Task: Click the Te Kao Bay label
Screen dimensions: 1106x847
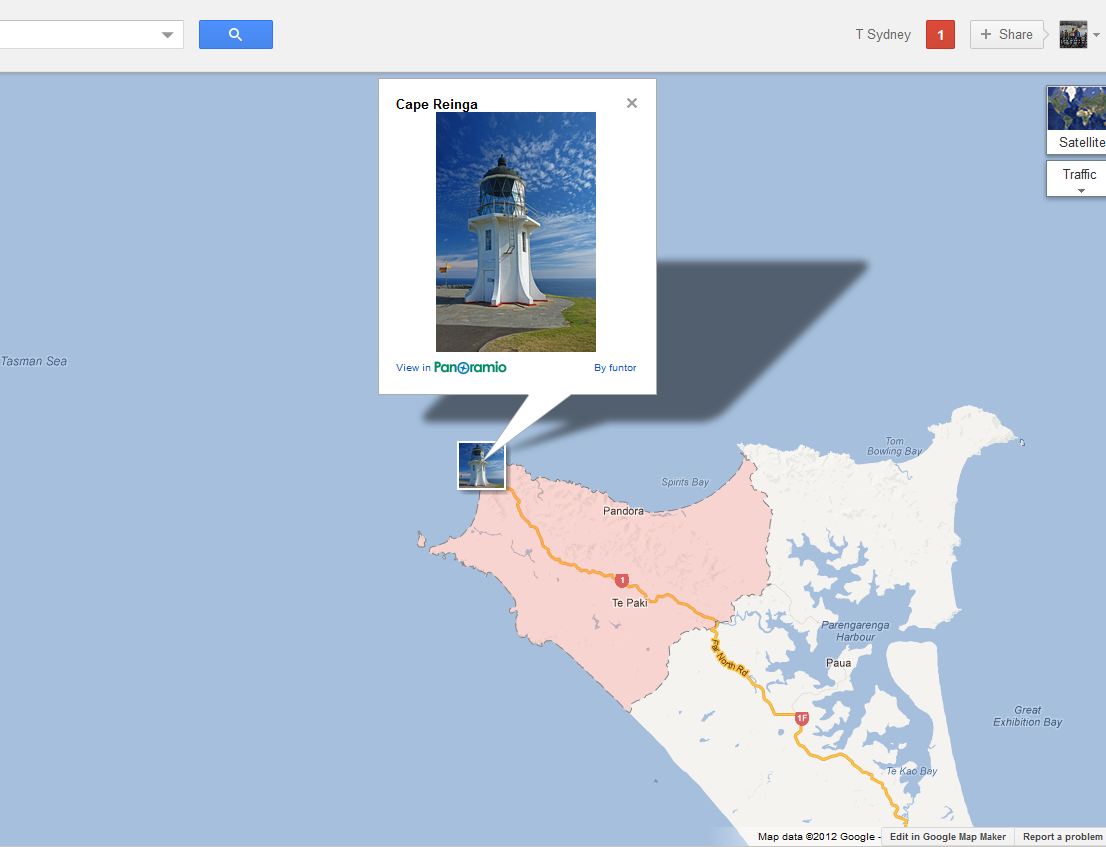Action: pos(912,771)
